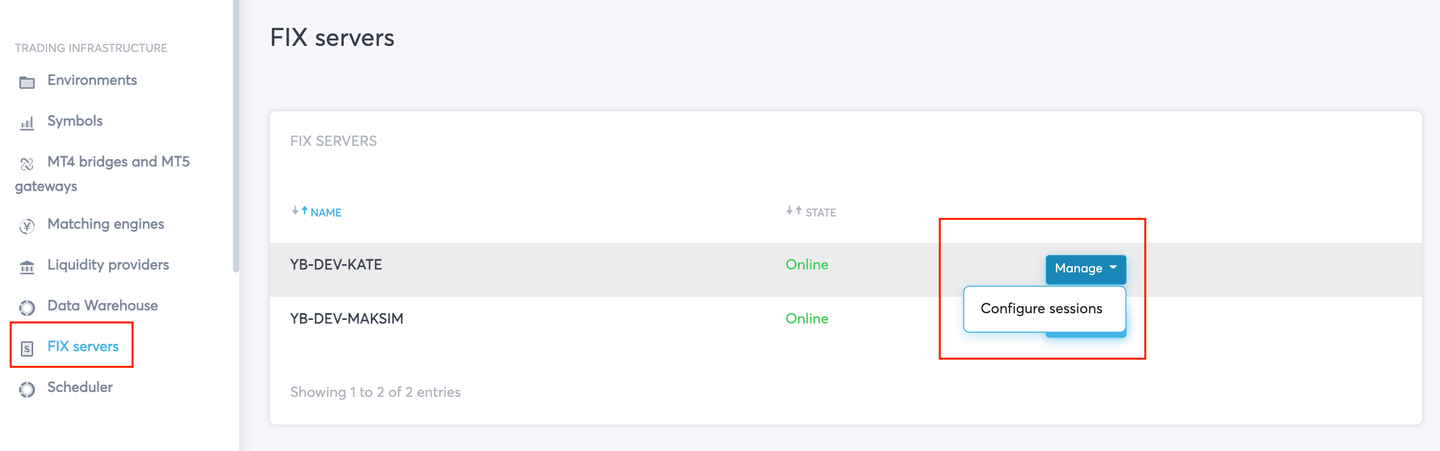Select the YB-DEV-KATE server name
Image resolution: width=1440 pixels, height=451 pixels.
[x=336, y=265]
